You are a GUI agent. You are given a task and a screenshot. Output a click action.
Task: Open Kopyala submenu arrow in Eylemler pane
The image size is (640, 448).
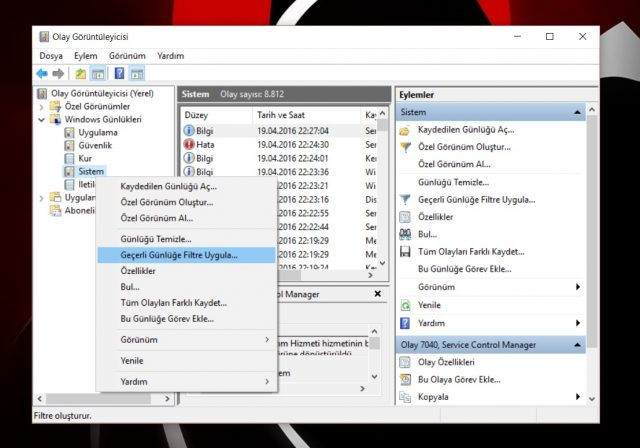tap(578, 397)
